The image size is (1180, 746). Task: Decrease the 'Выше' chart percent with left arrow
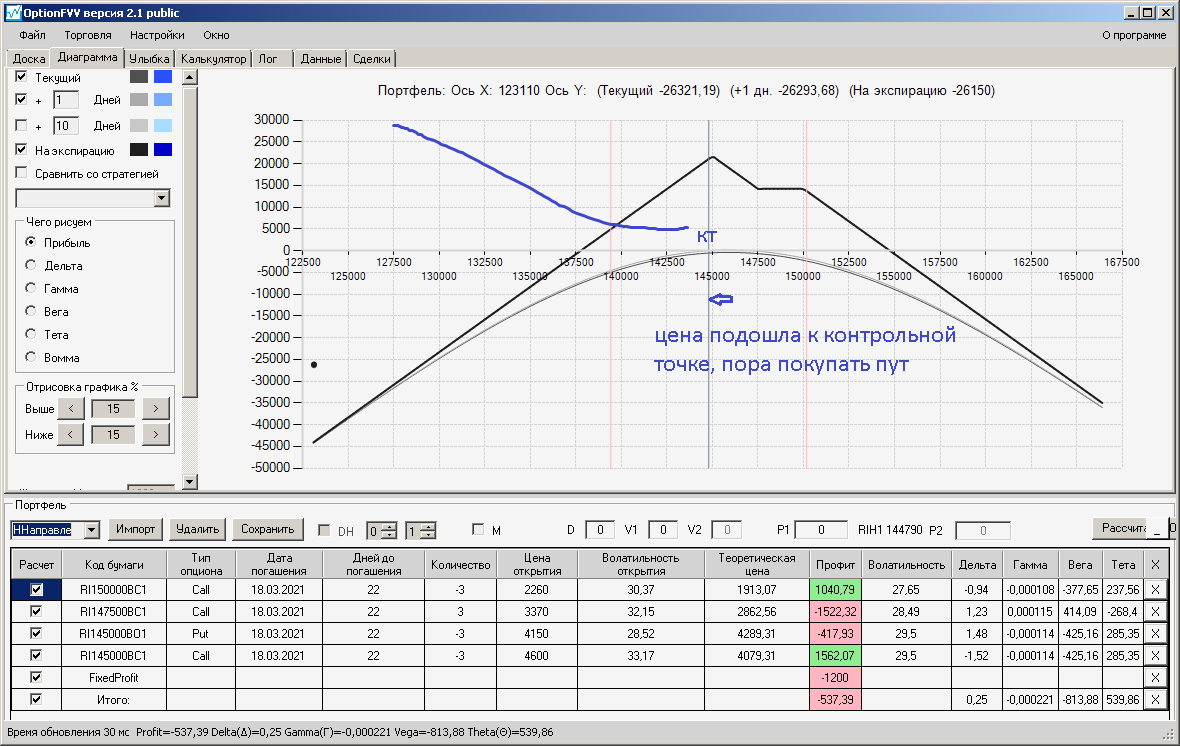click(71, 409)
